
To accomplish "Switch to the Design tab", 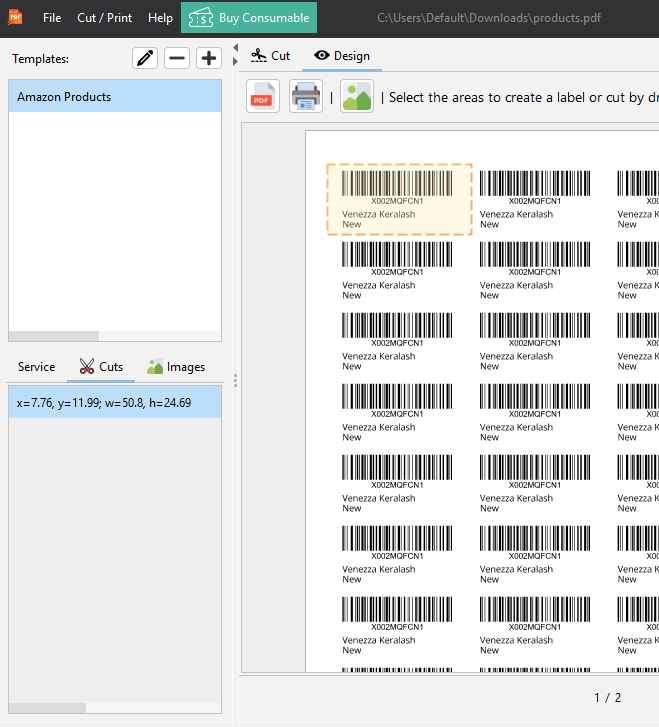I will coord(342,56).
